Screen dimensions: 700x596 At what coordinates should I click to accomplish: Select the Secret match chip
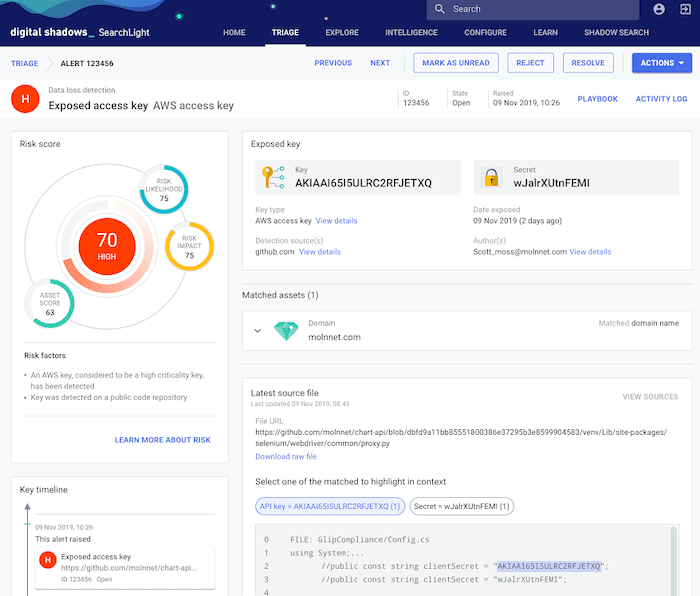click(x=462, y=506)
